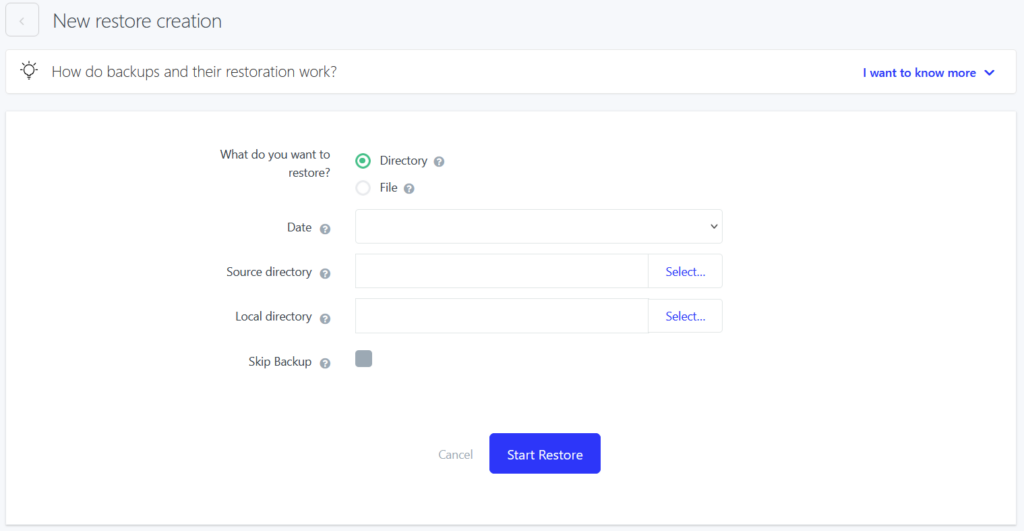Enable the Skip Backup checkbox
This screenshot has width=1024, height=531.
364,359
